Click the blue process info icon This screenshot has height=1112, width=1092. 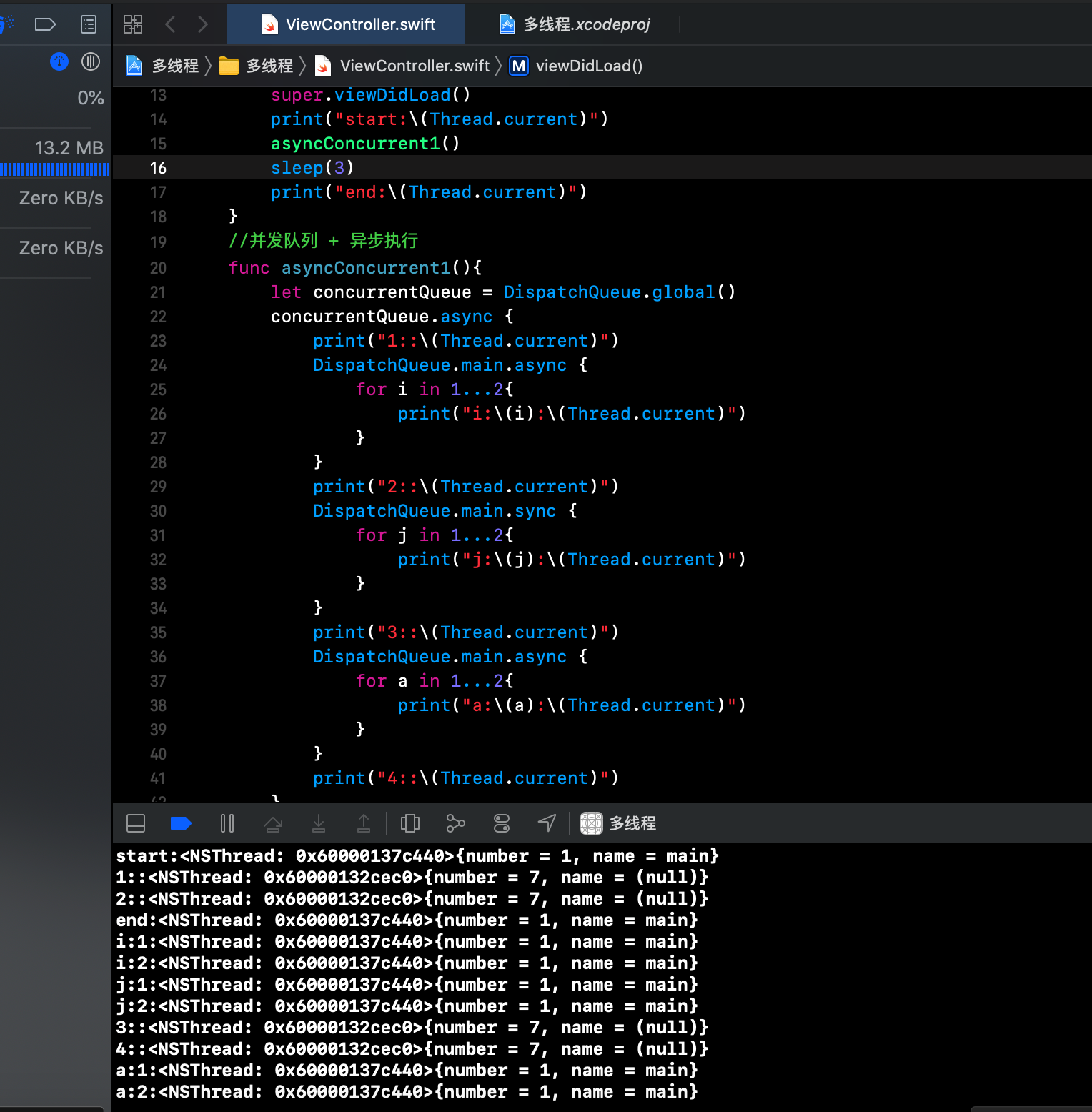[59, 61]
